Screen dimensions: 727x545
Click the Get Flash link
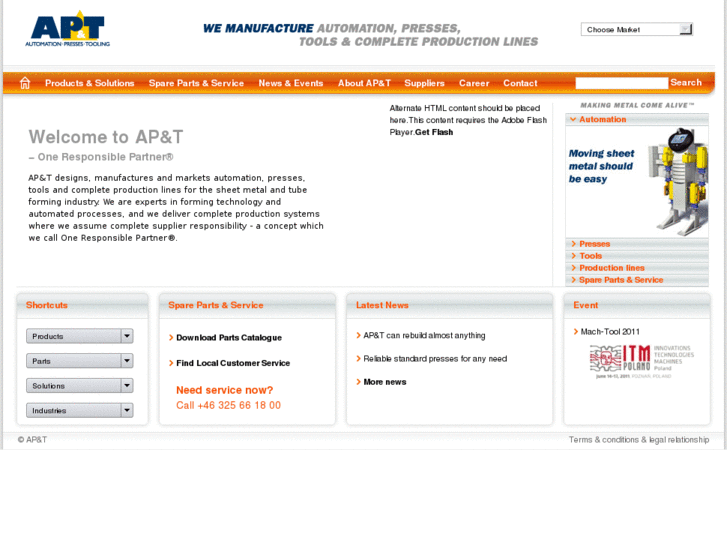(434, 132)
